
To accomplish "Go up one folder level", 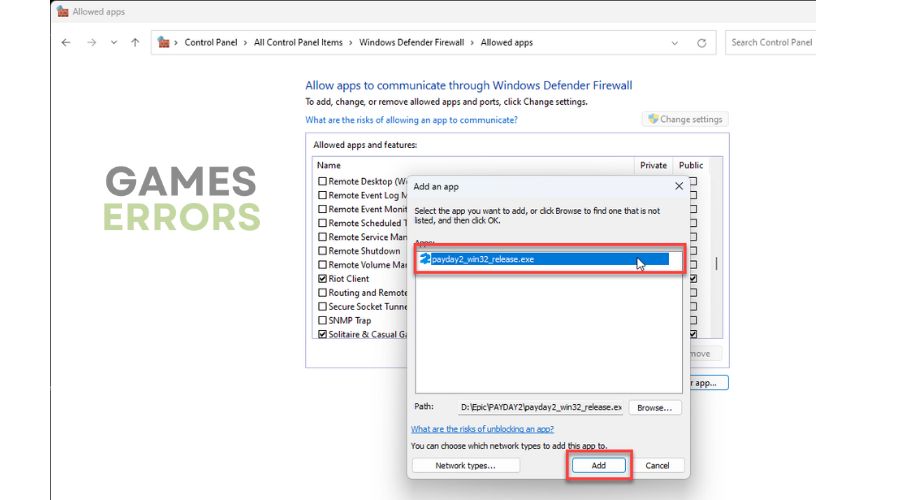I will [135, 42].
